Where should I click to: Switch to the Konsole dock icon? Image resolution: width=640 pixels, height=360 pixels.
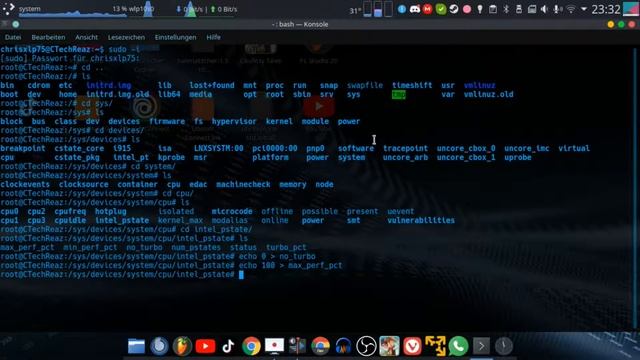click(x=481, y=346)
